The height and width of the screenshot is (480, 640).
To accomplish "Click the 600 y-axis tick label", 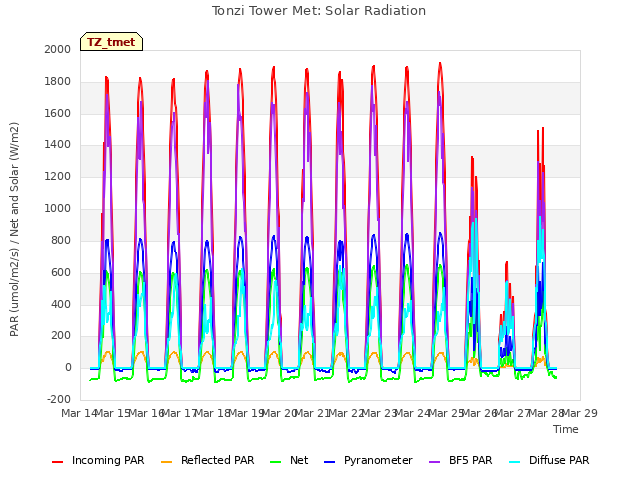I will [61, 272].
